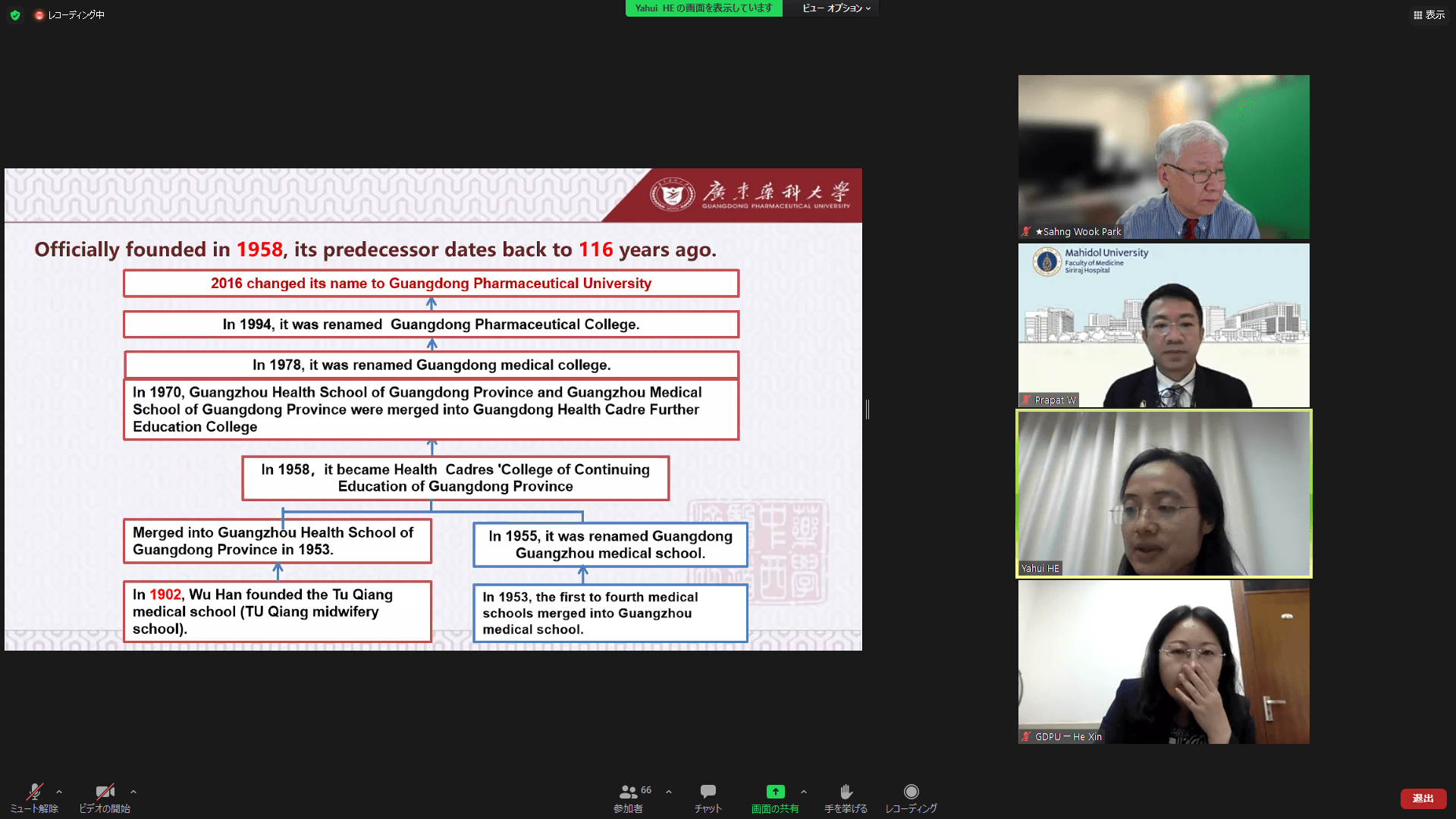Screen dimensions: 1456x819
Task: Open the chat panel icon
Action: coord(708,792)
